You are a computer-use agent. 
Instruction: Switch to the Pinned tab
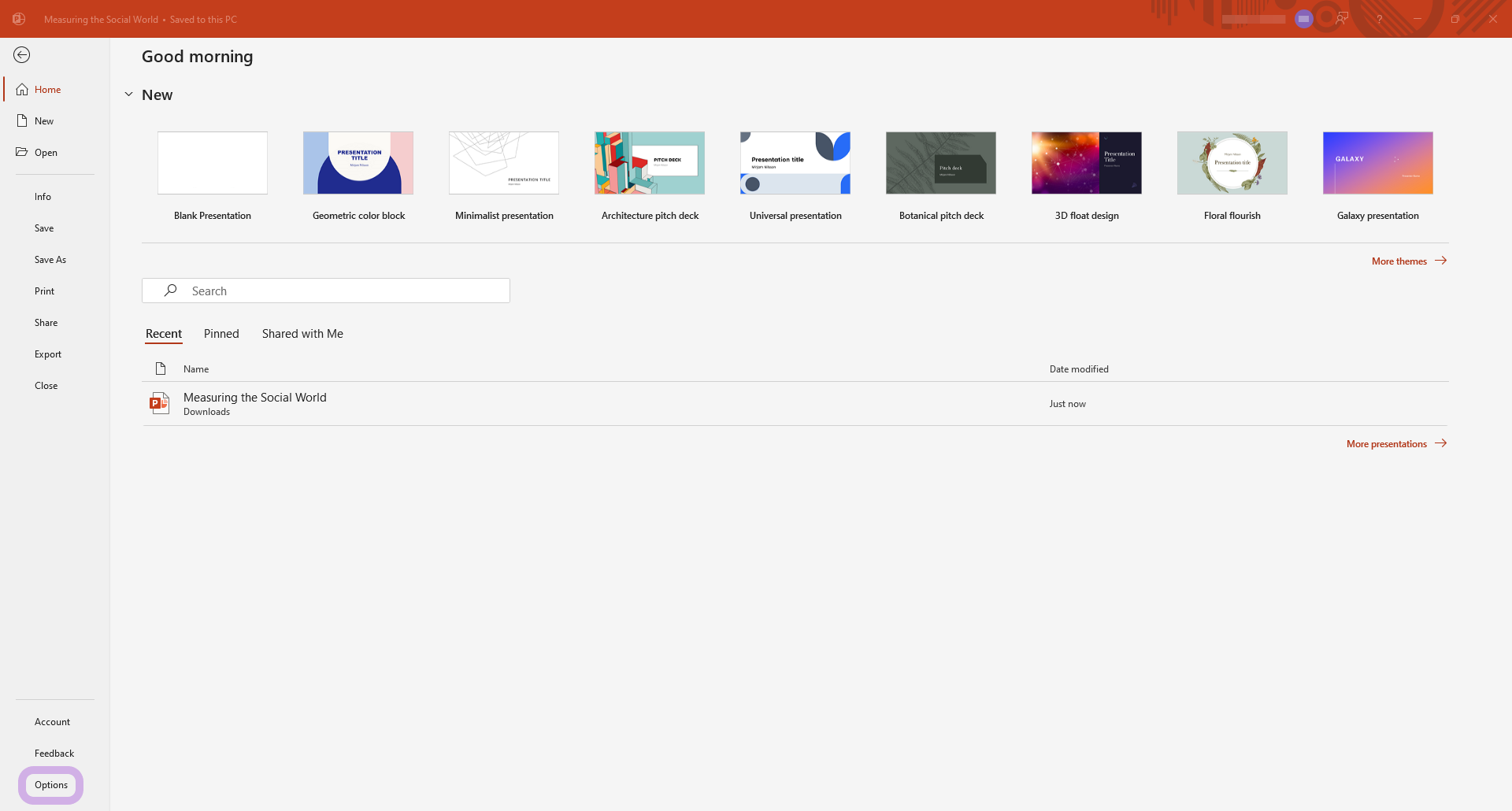[221, 334]
